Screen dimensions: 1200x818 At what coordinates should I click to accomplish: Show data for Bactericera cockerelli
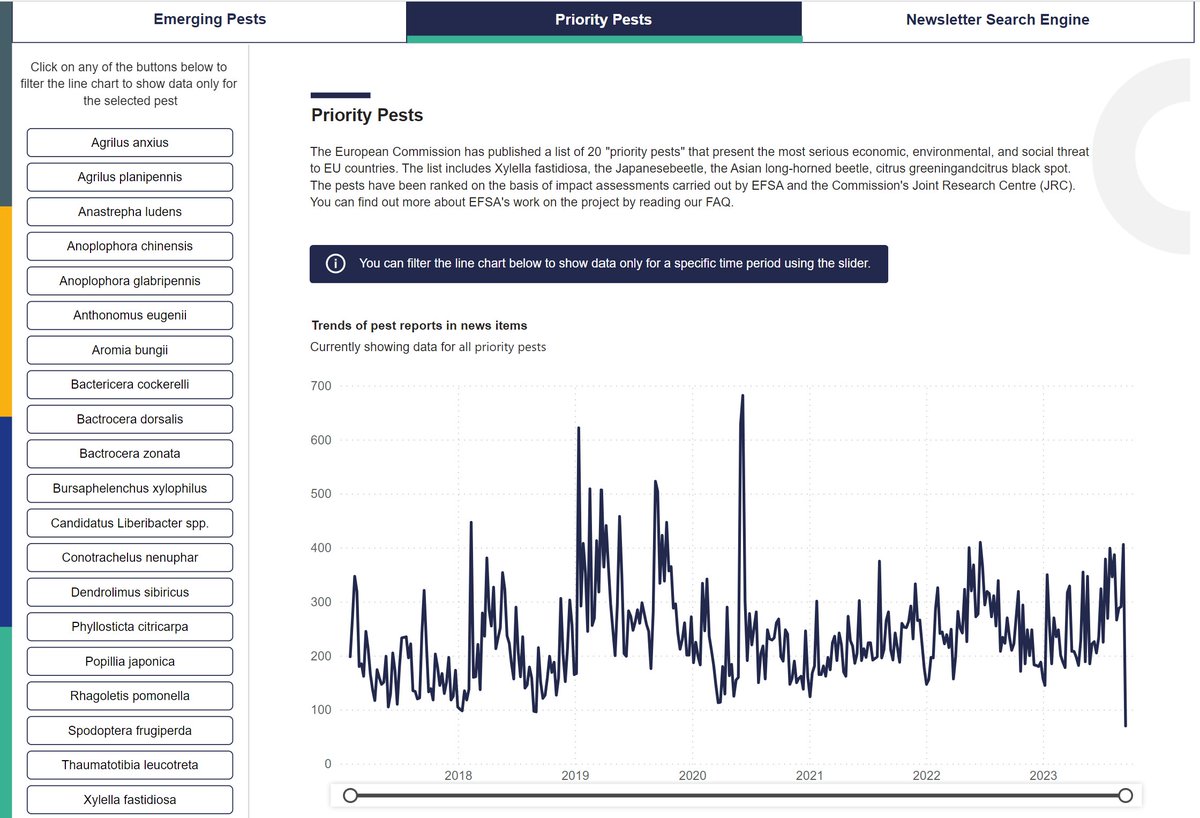(x=130, y=384)
